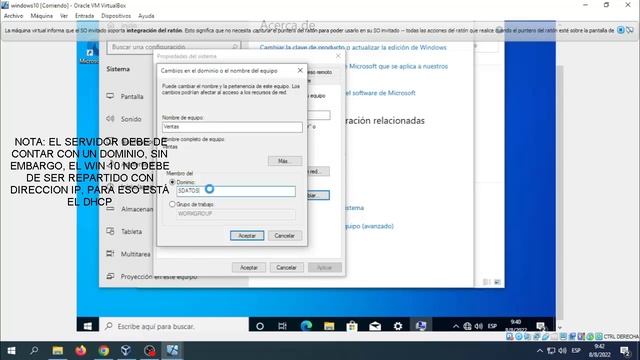This screenshot has width=640, height=360.
Task: Click Aceptar in Propiedades del sistema
Action: pyautogui.click(x=249, y=267)
